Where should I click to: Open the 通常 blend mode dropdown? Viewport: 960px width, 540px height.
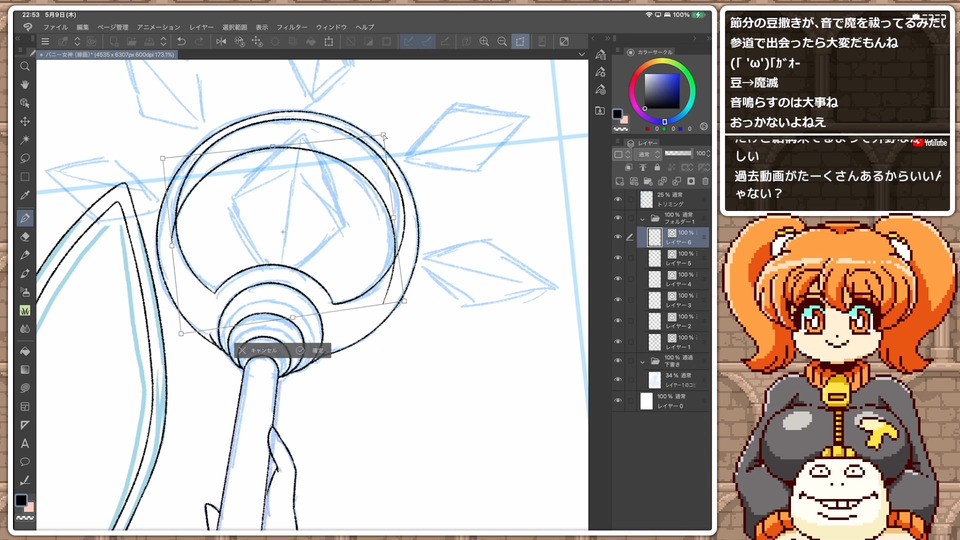[648, 154]
